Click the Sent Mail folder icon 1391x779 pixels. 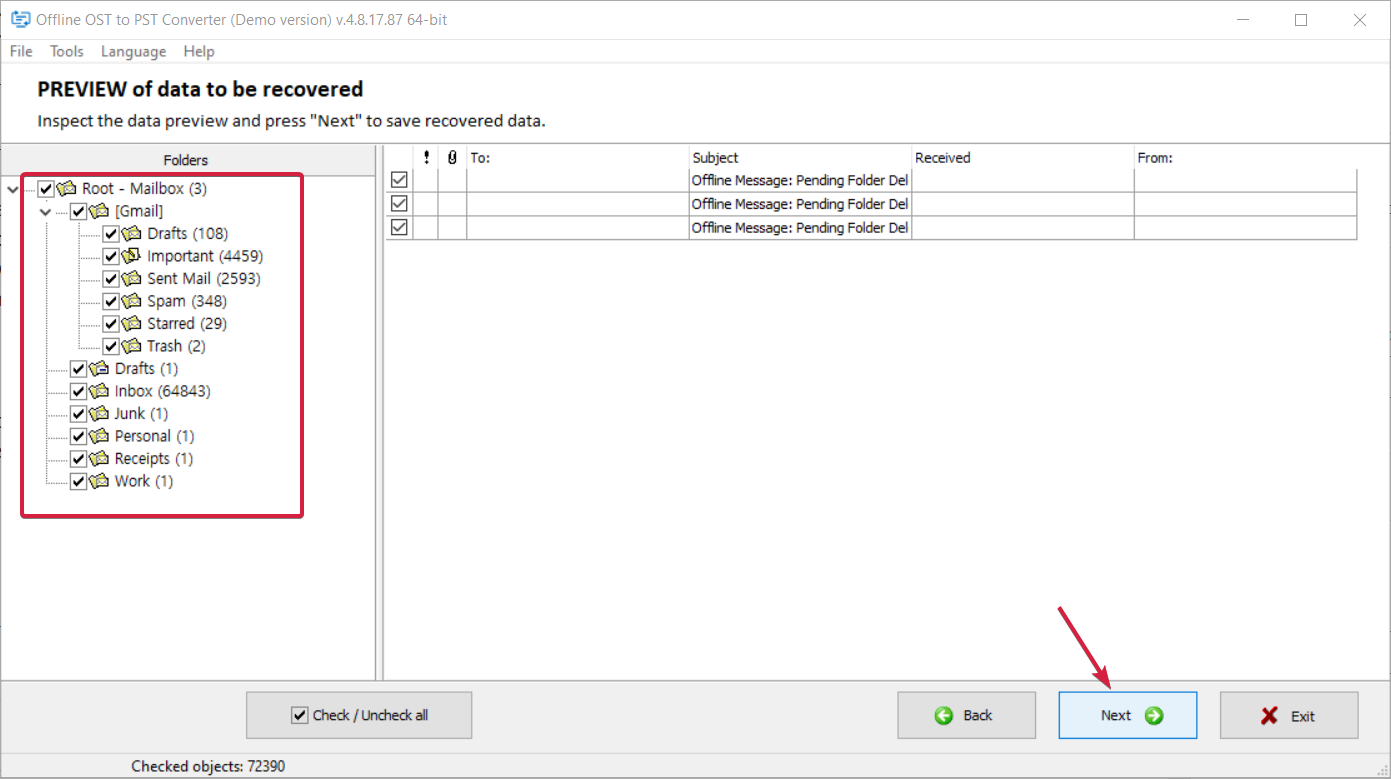coord(131,278)
